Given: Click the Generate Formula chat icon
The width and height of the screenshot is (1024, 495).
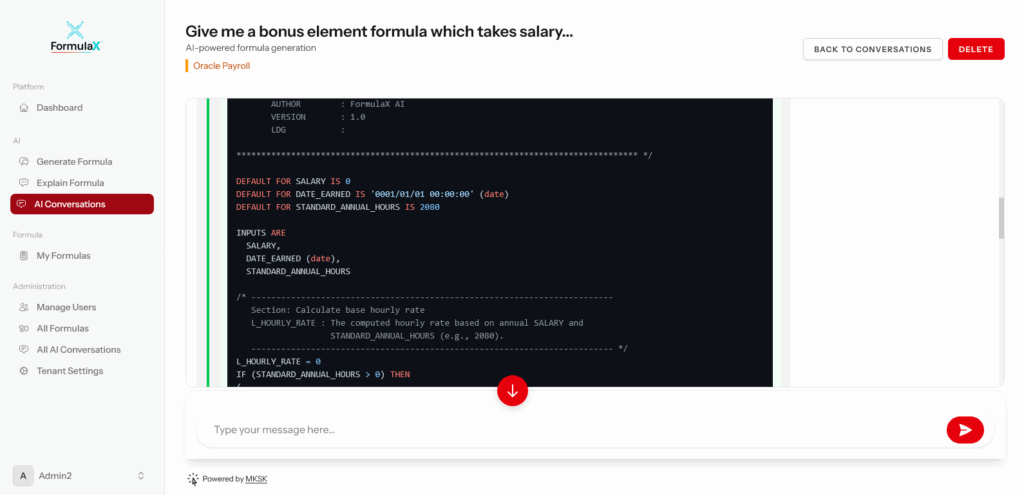Looking at the screenshot, I should (24, 161).
